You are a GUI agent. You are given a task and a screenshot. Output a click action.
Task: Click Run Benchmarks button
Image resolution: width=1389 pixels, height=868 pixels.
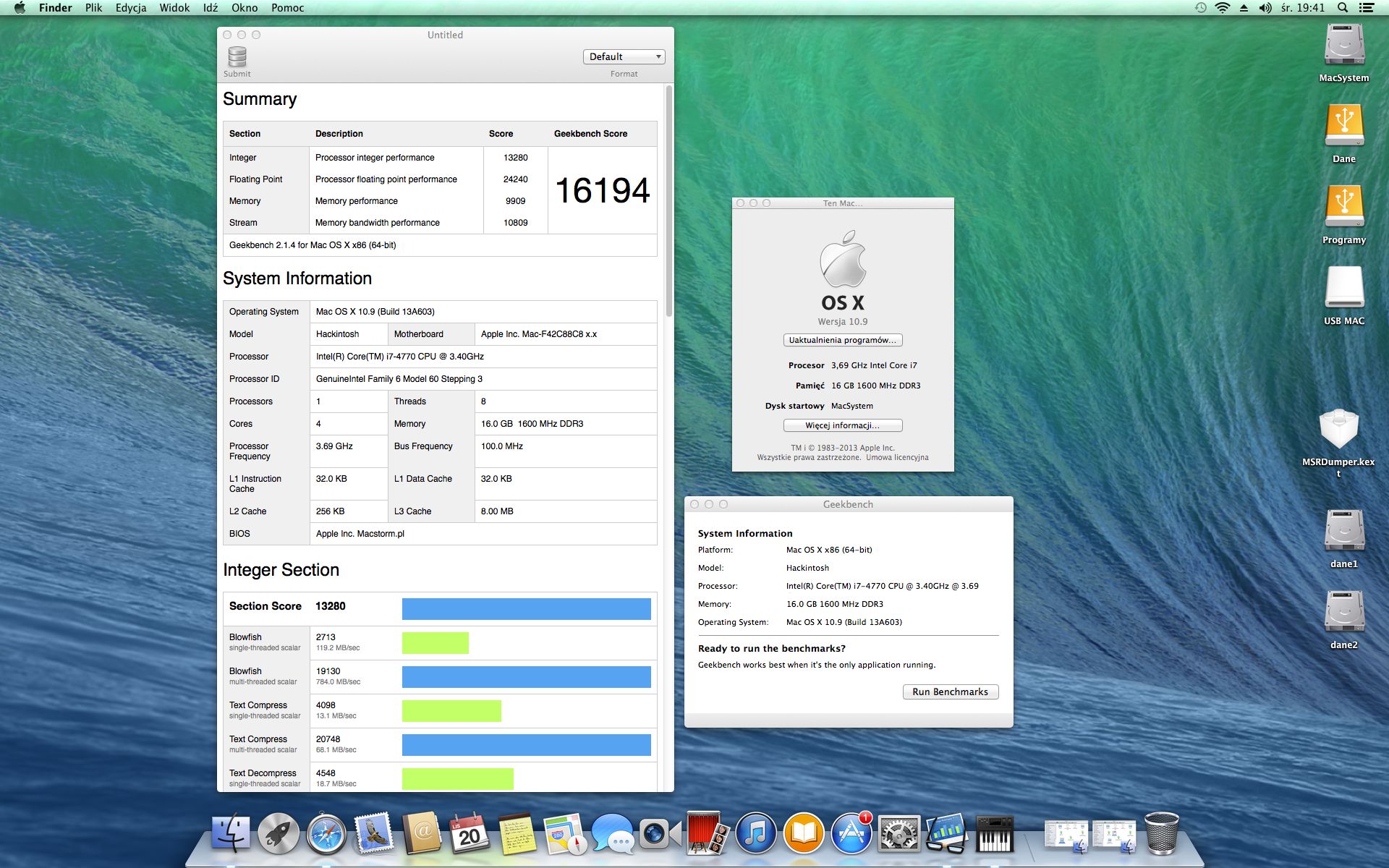951,692
